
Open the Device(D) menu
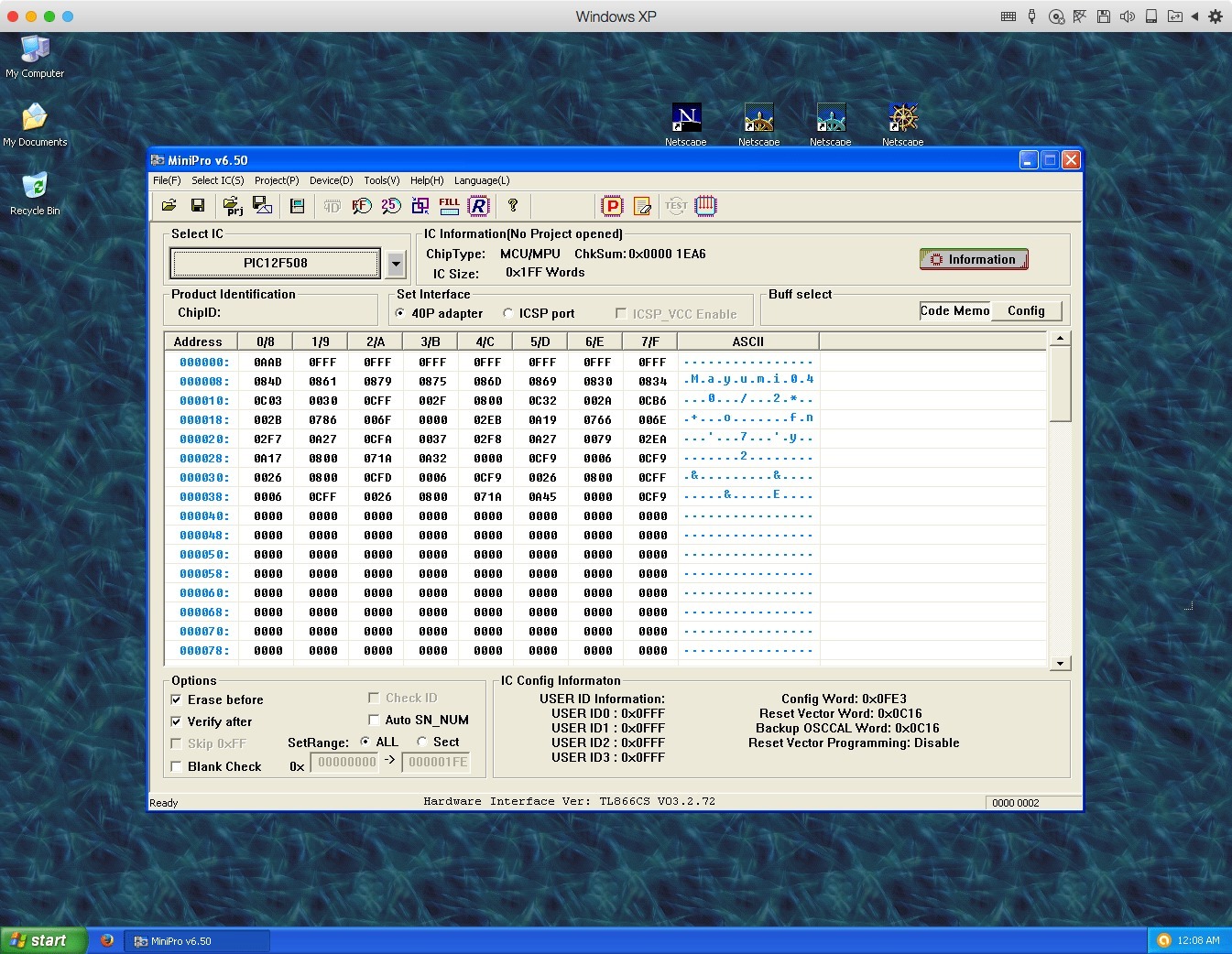pyautogui.click(x=331, y=180)
